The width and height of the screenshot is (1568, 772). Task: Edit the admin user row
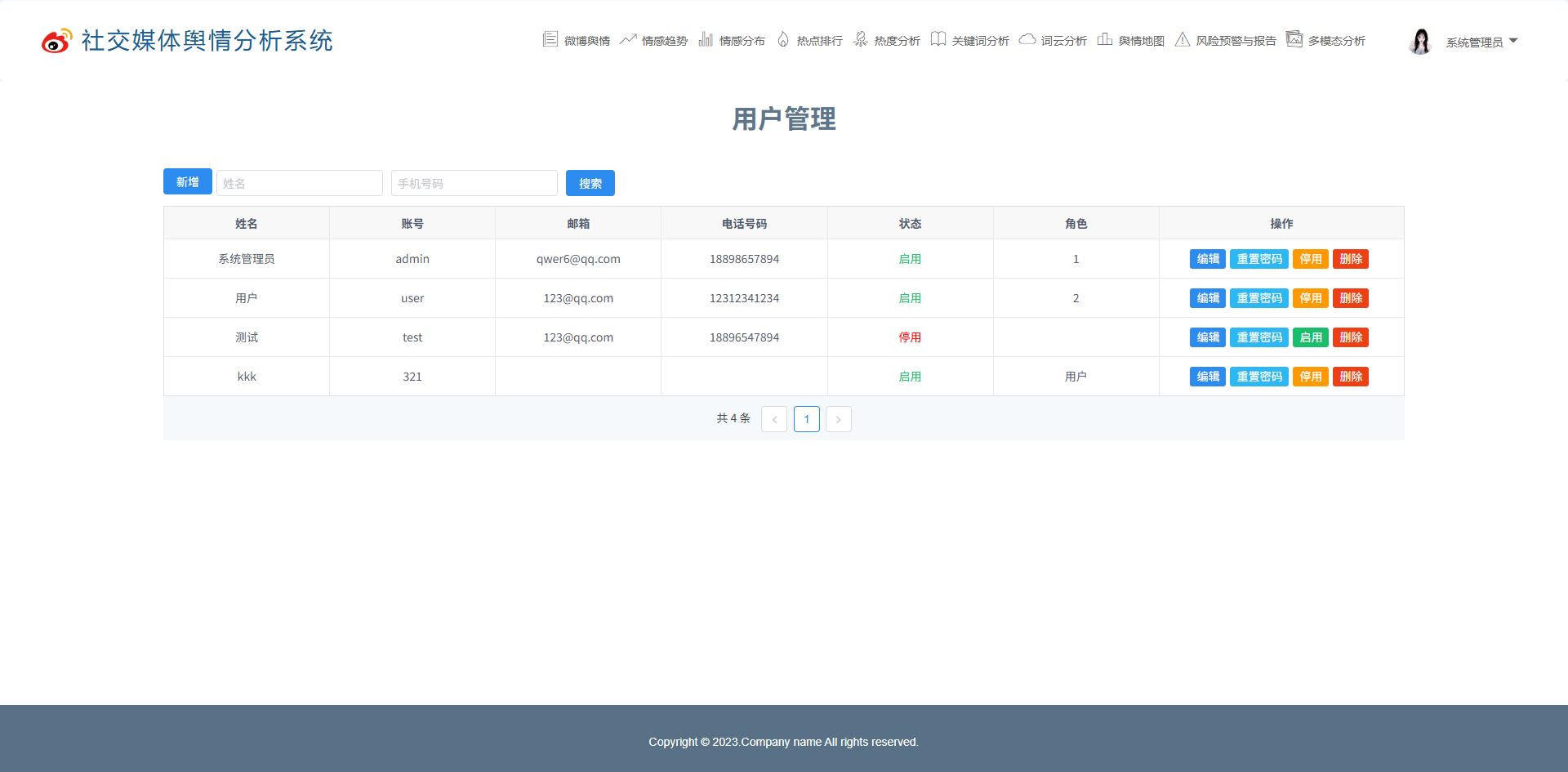(1208, 259)
